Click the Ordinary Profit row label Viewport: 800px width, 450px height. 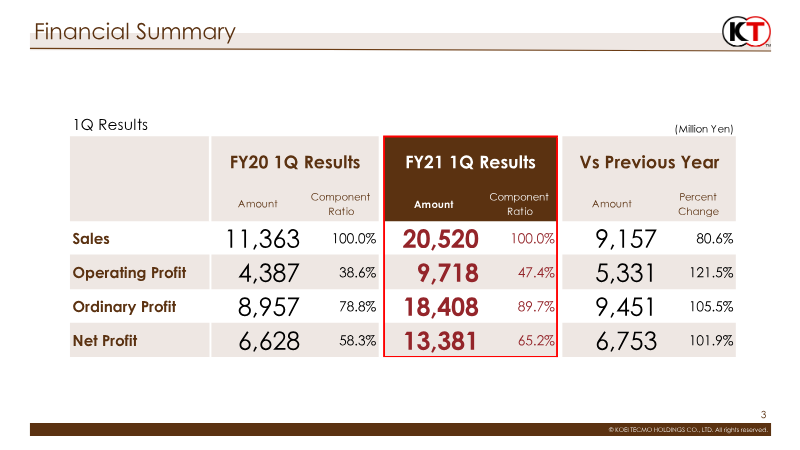tap(124, 307)
